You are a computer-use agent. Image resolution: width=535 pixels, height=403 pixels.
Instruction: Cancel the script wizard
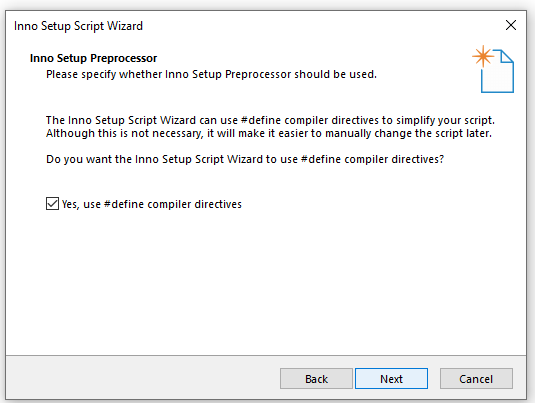point(476,379)
